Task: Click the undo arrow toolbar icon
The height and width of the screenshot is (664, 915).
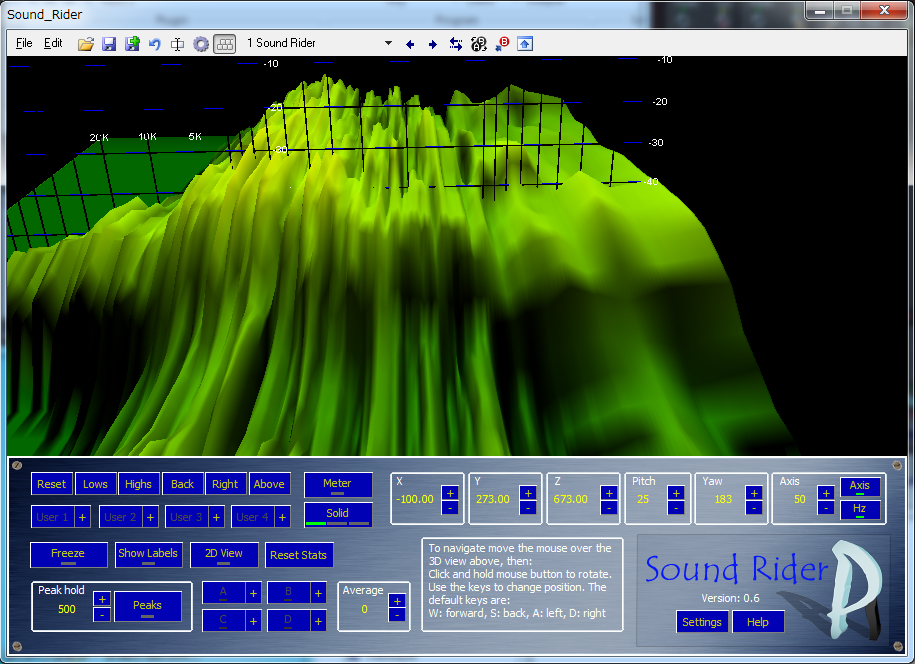Action: pos(155,44)
